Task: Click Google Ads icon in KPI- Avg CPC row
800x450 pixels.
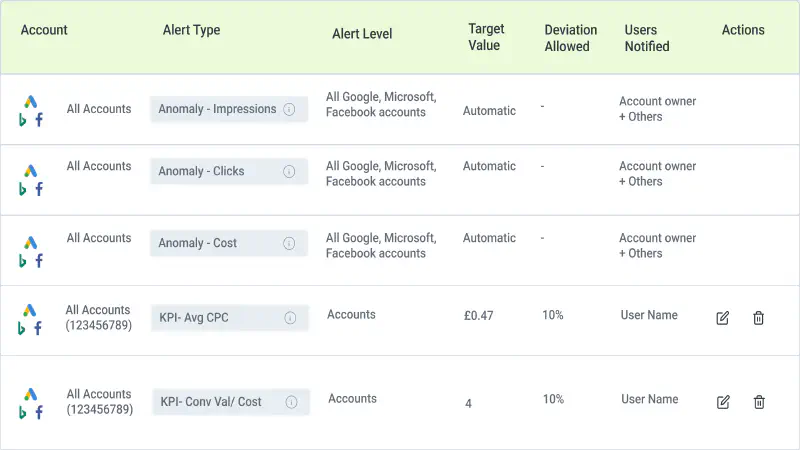Action: (x=30, y=310)
